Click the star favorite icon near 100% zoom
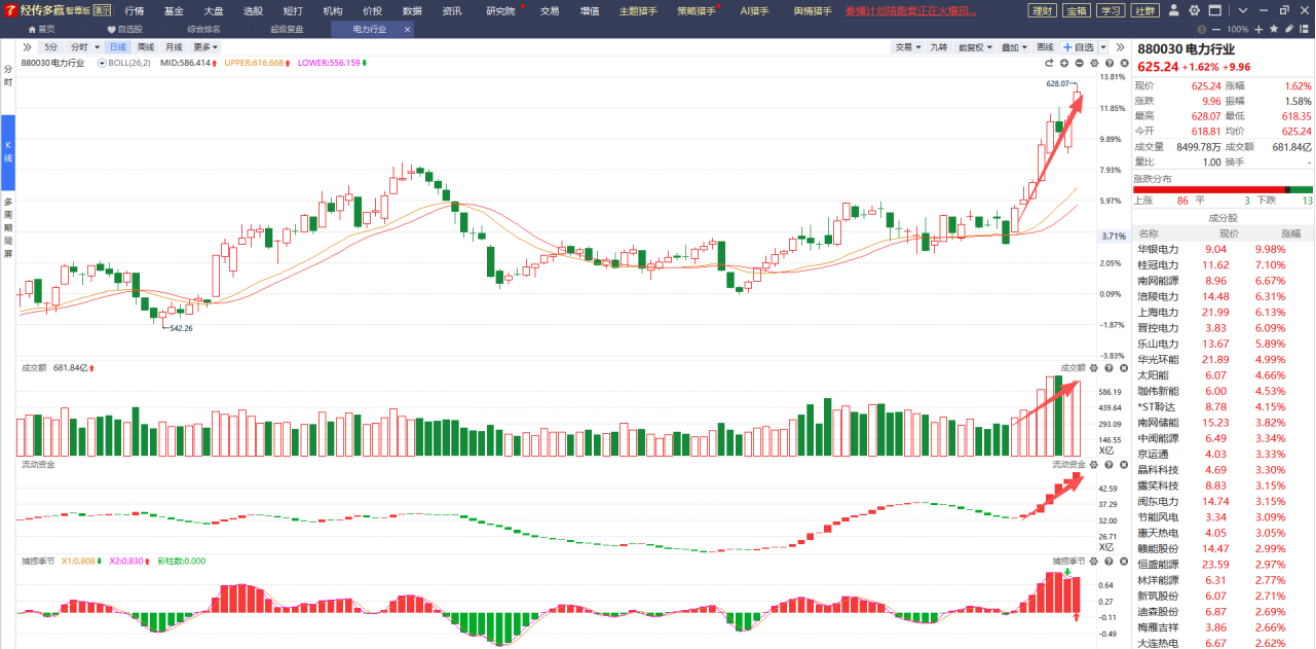 point(1272,29)
